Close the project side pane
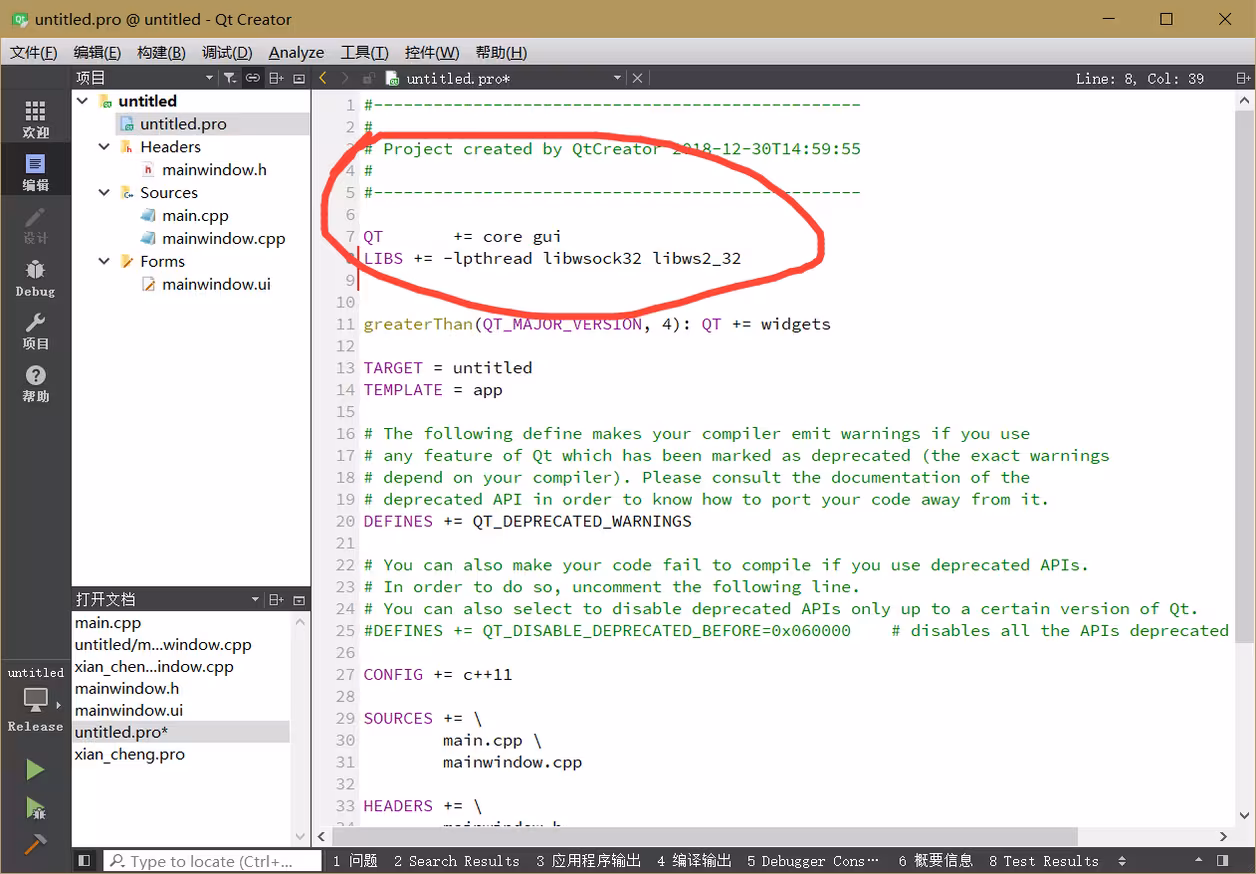This screenshot has height=874, width=1256. coord(298,78)
